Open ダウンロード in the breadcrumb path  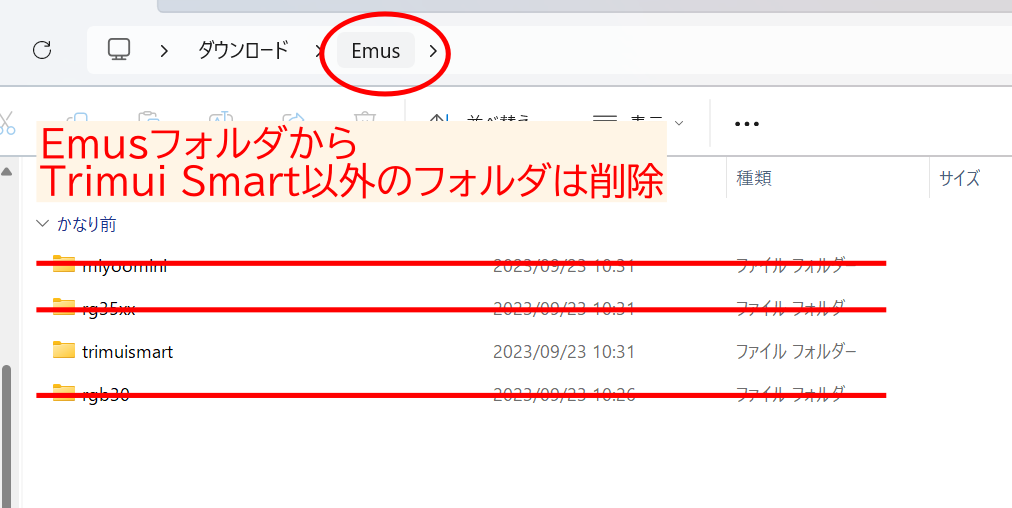(243, 50)
